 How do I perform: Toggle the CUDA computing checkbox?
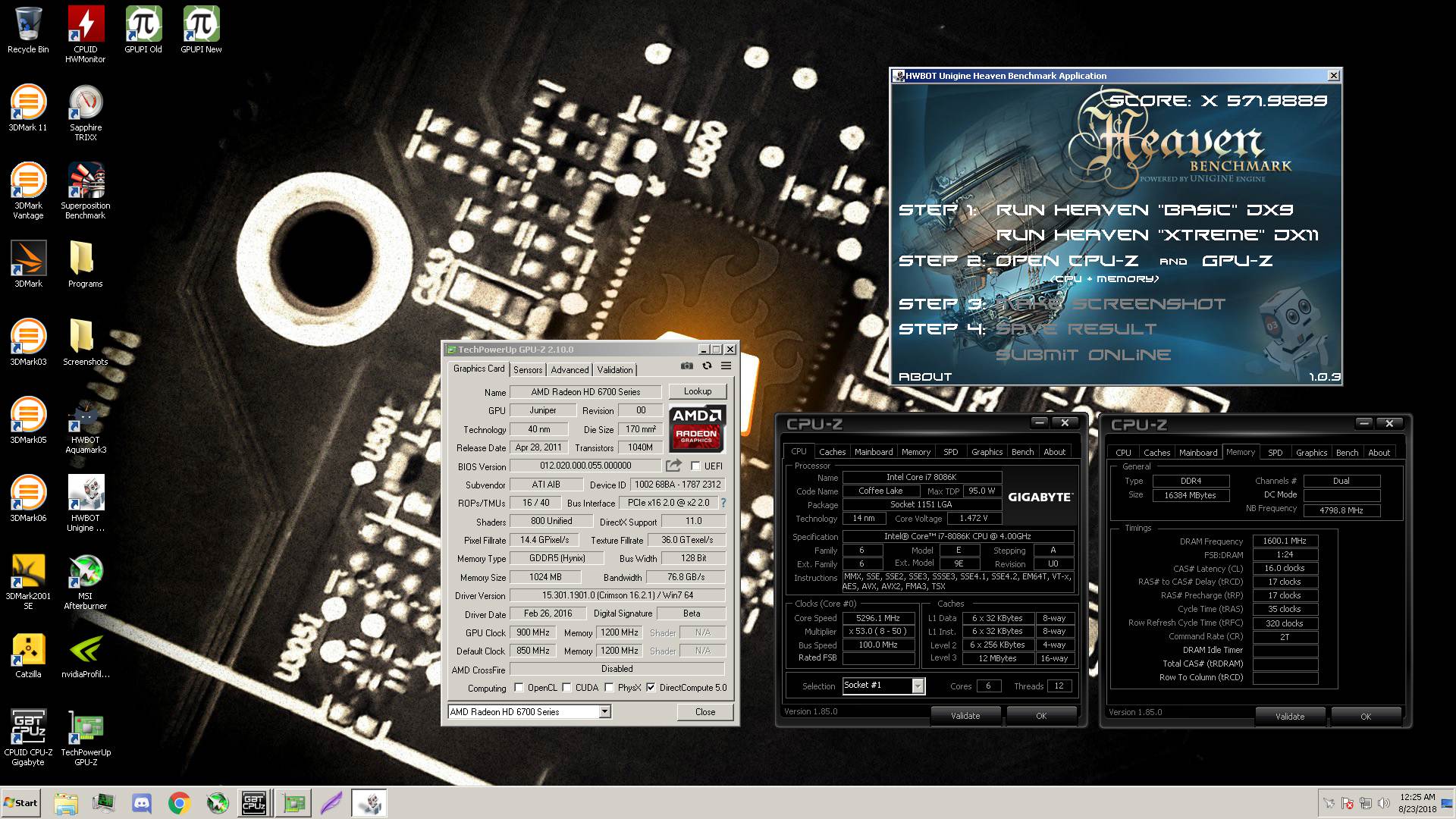click(x=566, y=688)
